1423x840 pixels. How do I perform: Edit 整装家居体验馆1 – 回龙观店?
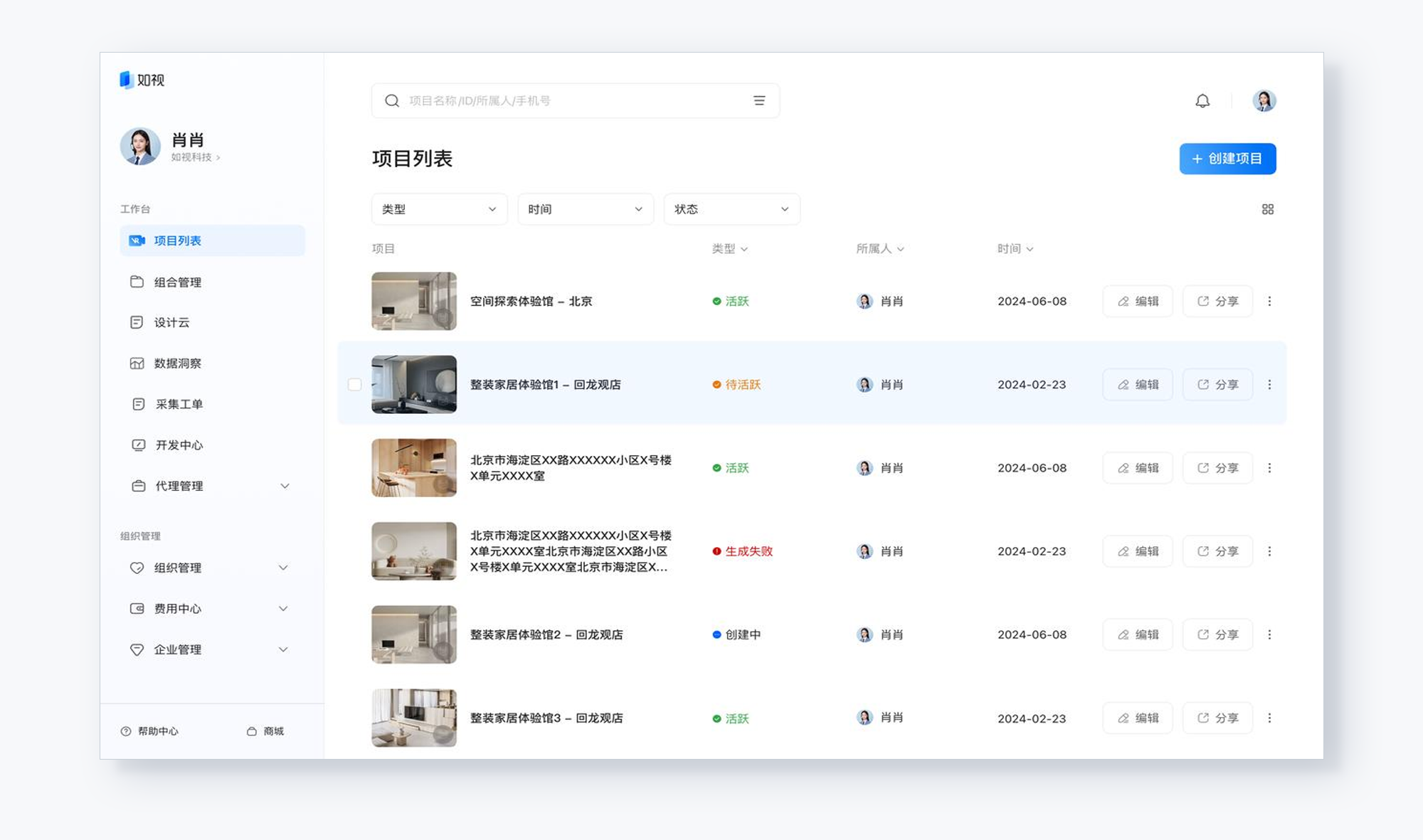pyautogui.click(x=1138, y=385)
